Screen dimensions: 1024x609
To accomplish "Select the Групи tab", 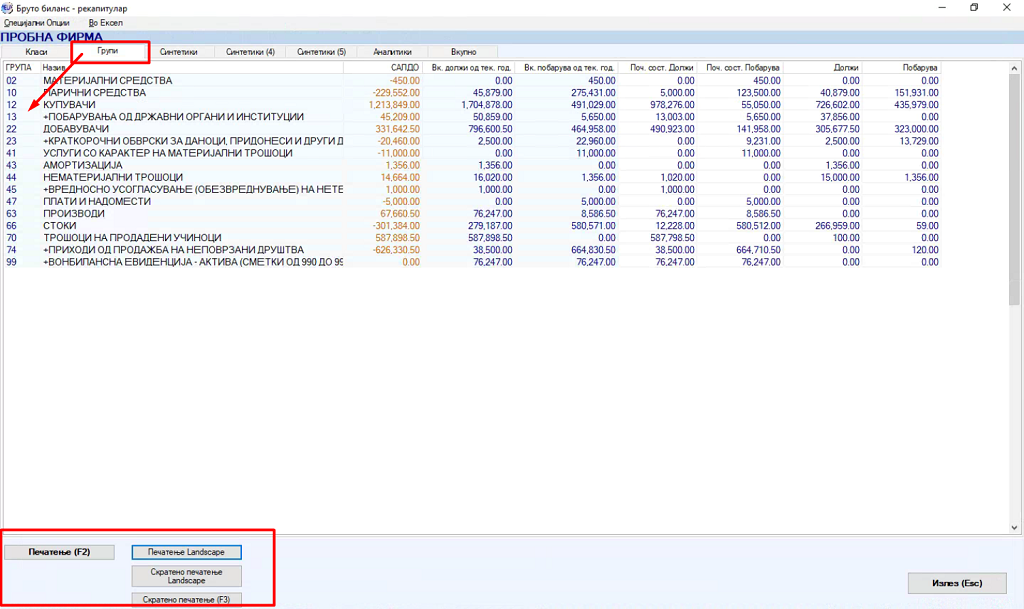I will click(x=110, y=52).
